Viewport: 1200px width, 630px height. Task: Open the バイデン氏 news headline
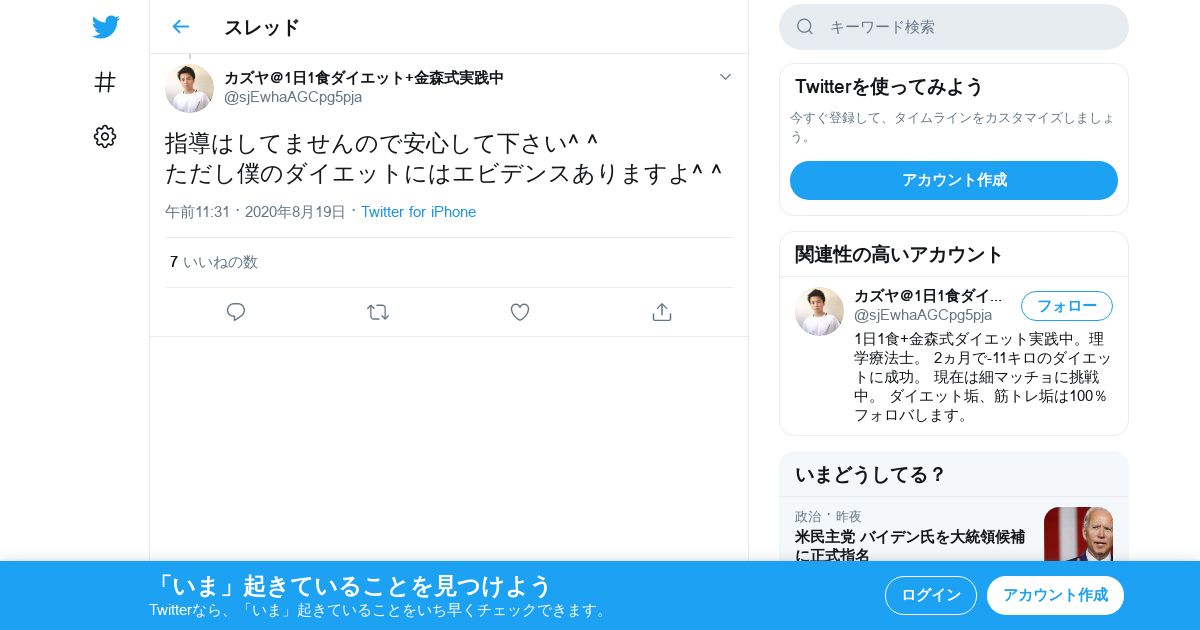click(x=910, y=546)
